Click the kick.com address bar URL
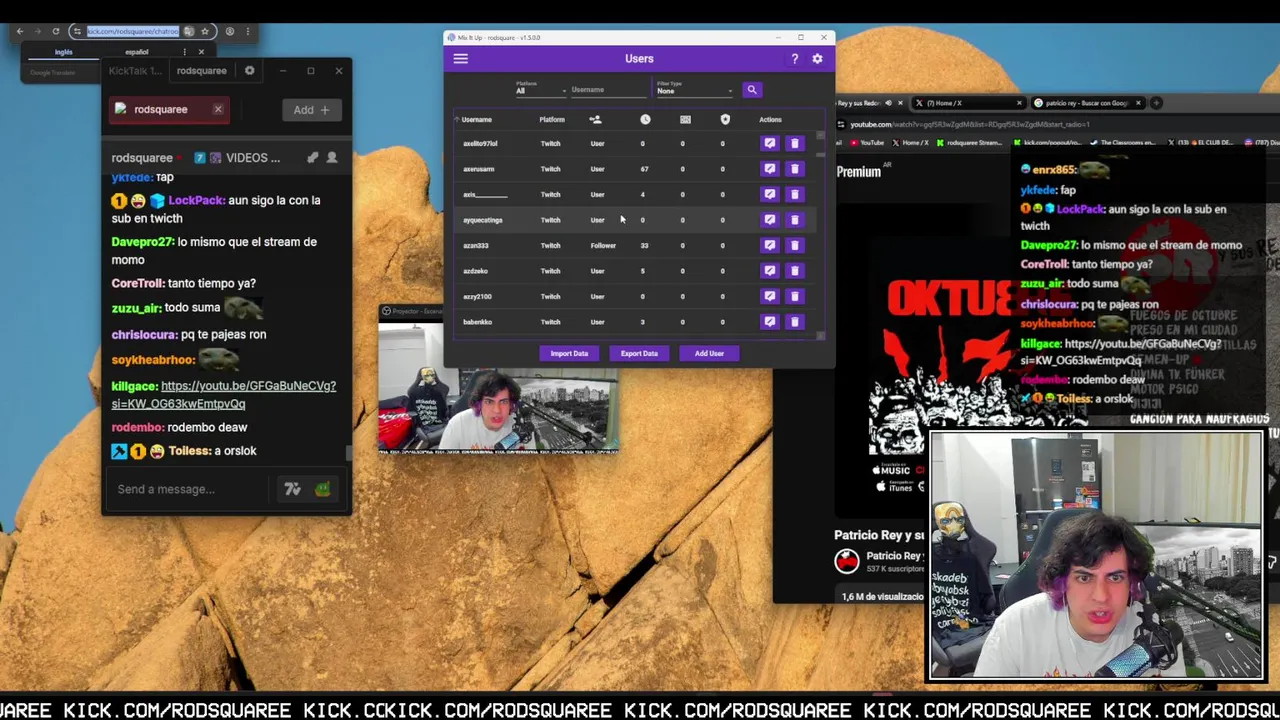1280x720 pixels. point(132,32)
